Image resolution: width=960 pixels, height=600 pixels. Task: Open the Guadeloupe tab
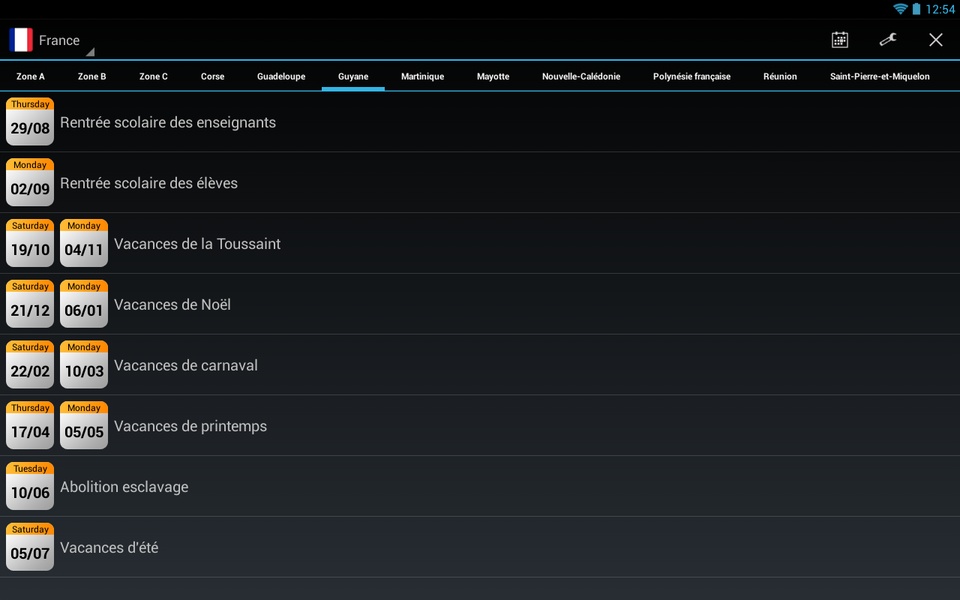(281, 77)
